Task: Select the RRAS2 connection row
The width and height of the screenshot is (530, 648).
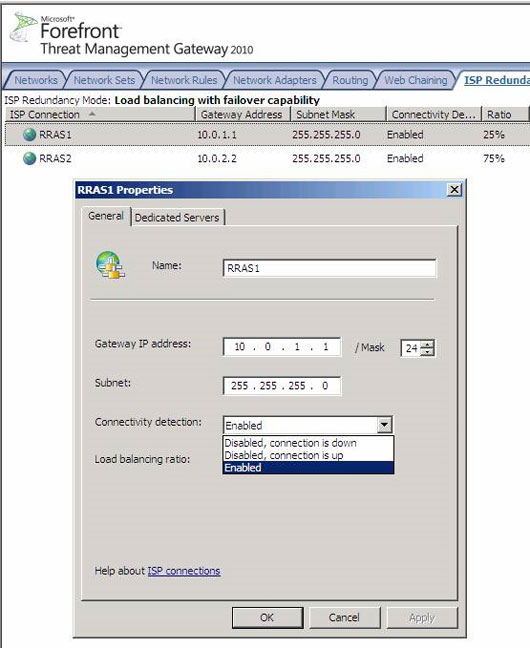Action: pyautogui.click(x=267, y=158)
